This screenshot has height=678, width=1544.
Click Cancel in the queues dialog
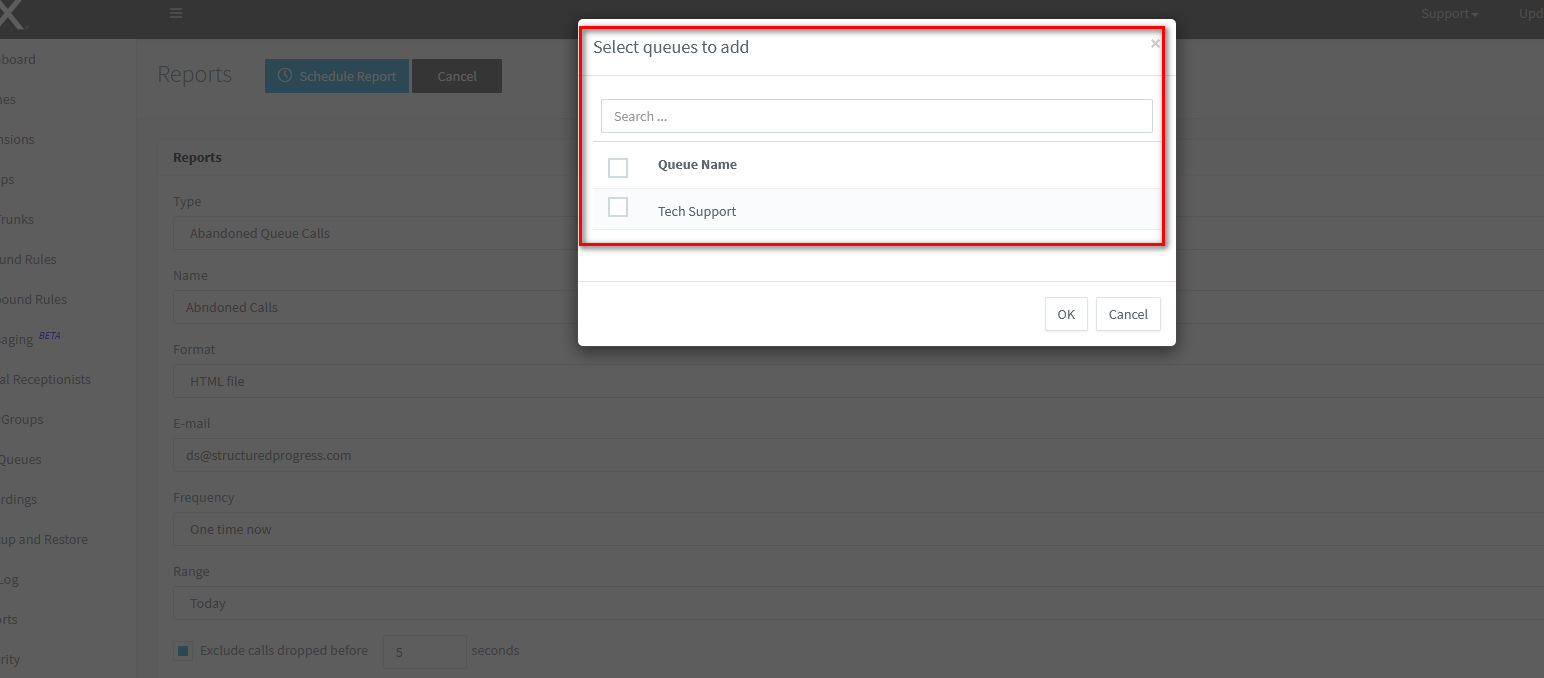click(1128, 314)
